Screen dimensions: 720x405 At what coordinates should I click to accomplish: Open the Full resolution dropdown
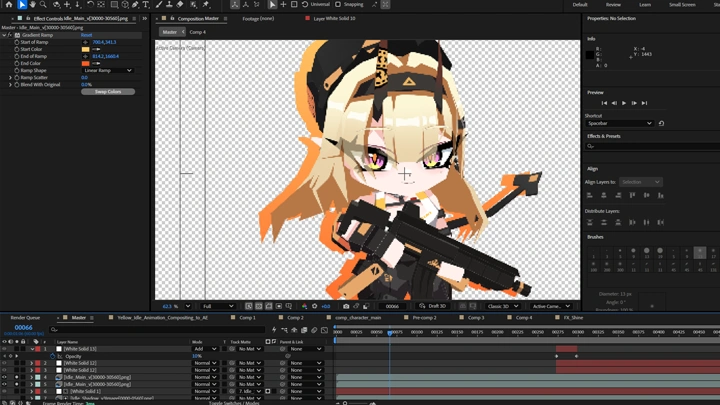tap(218, 306)
